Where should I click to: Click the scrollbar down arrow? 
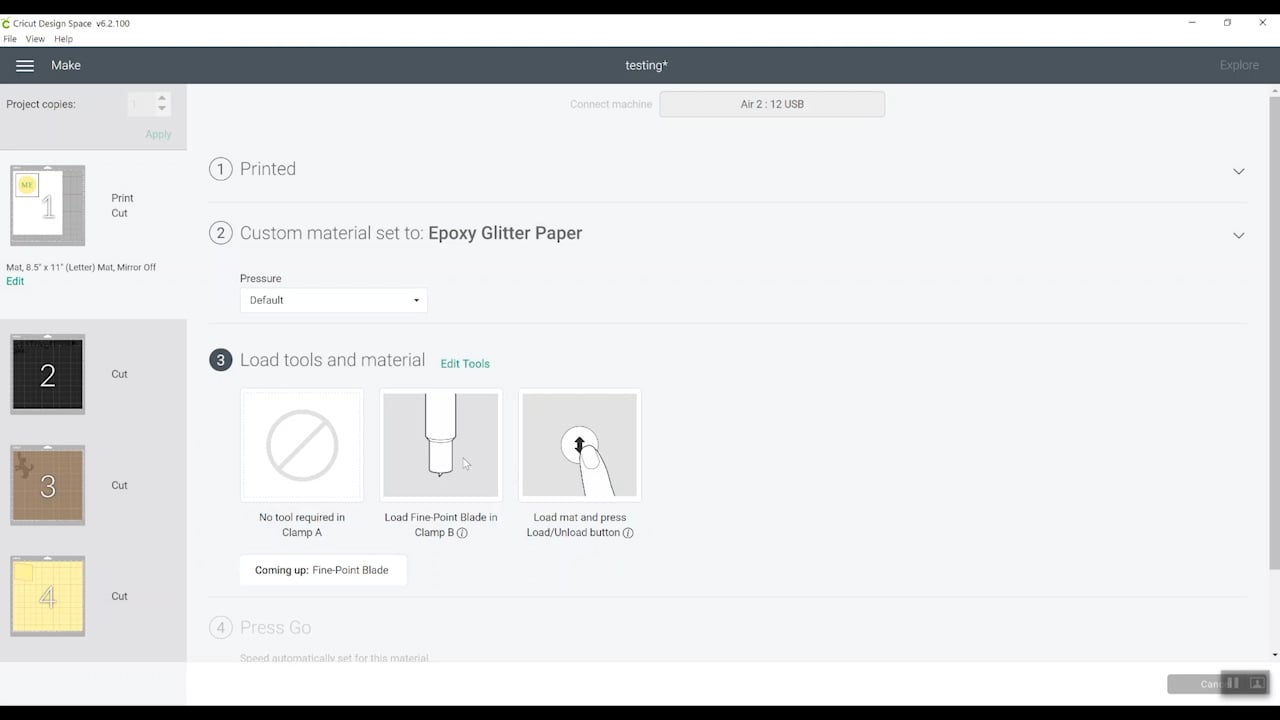click(1274, 655)
